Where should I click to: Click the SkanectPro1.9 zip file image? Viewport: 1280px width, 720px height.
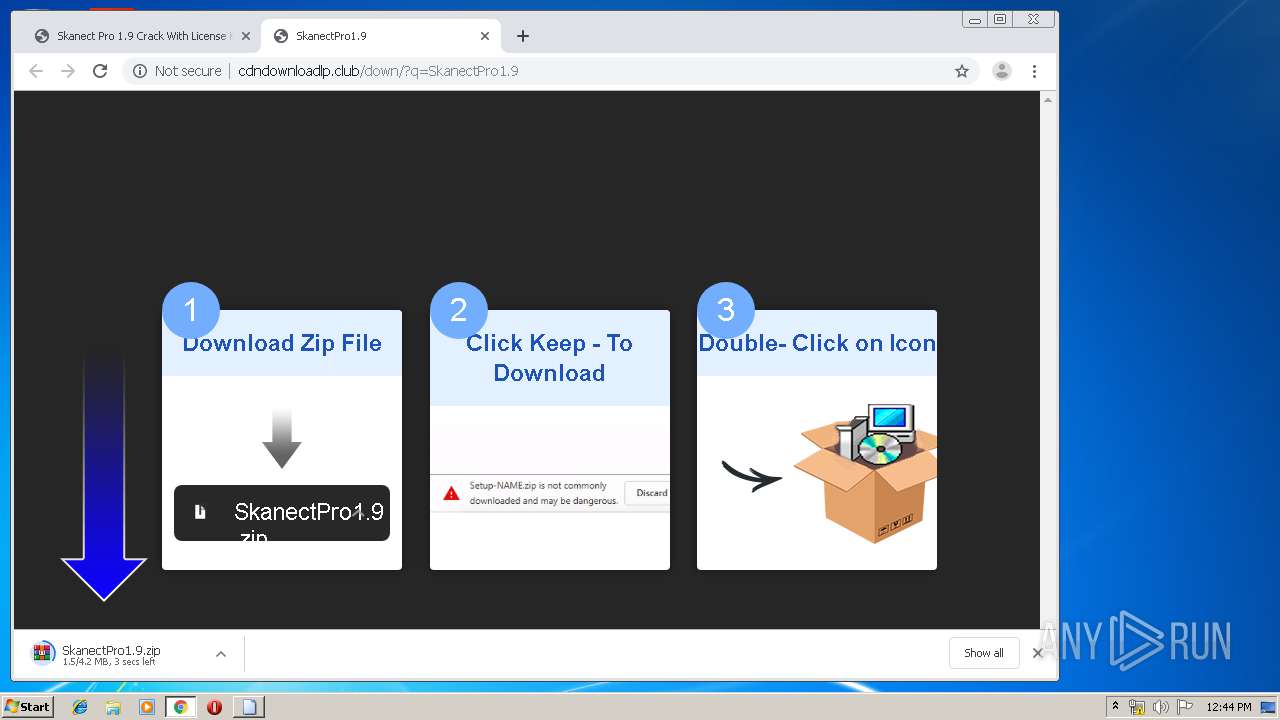coord(282,513)
